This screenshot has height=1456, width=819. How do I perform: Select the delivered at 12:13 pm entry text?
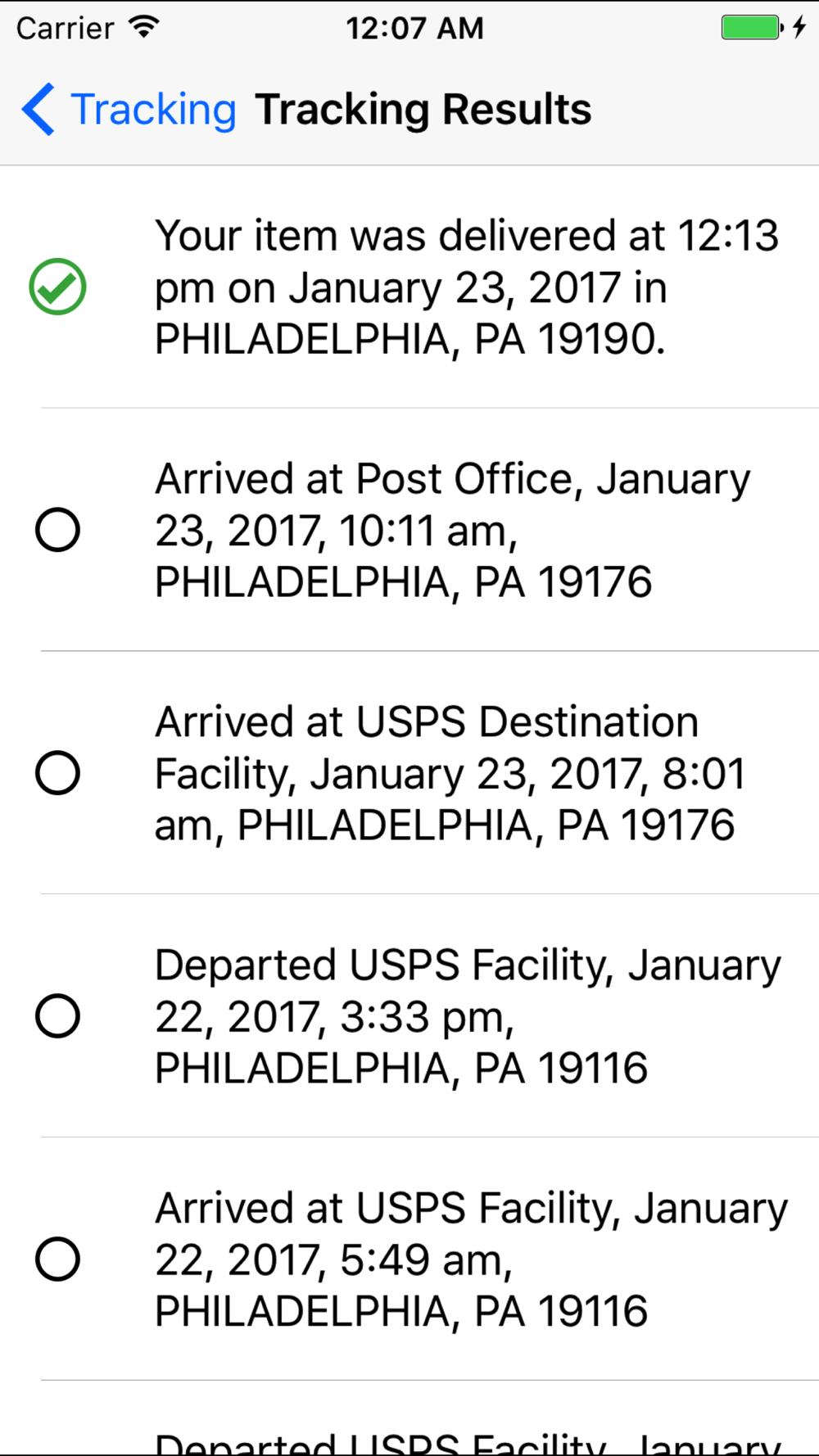point(467,287)
